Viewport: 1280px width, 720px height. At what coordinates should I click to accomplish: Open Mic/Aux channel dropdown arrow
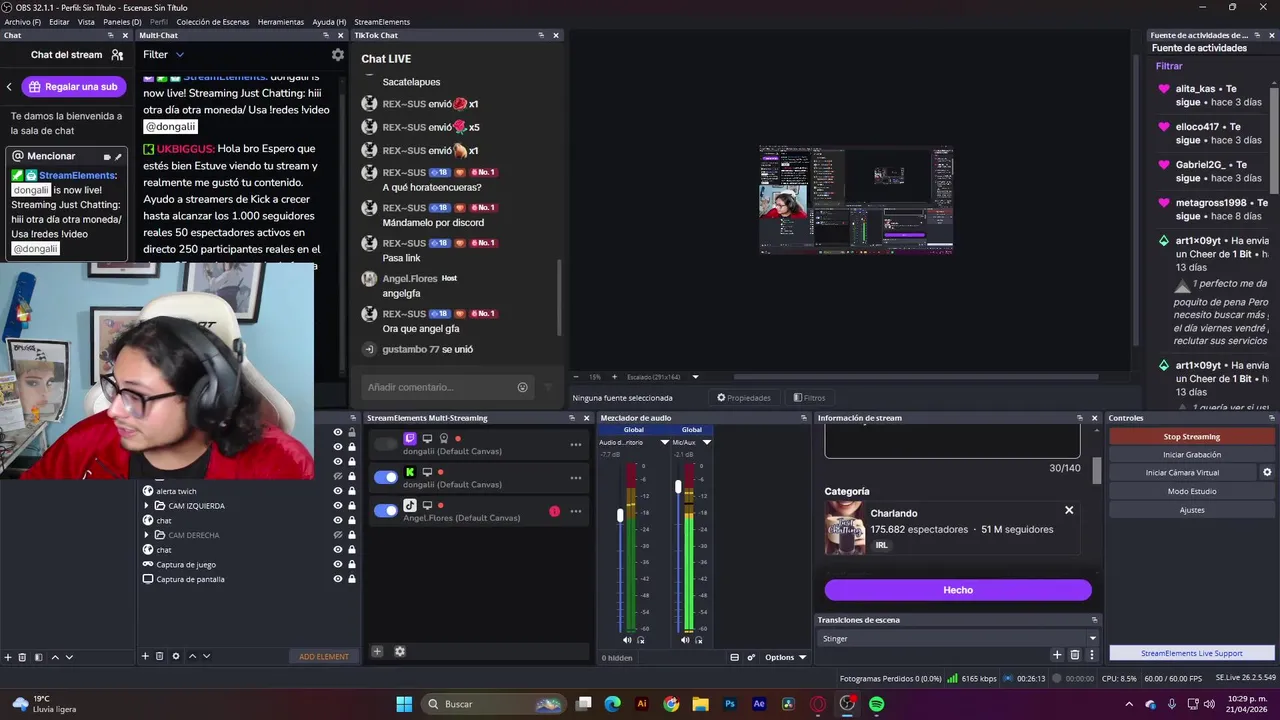coord(707,442)
